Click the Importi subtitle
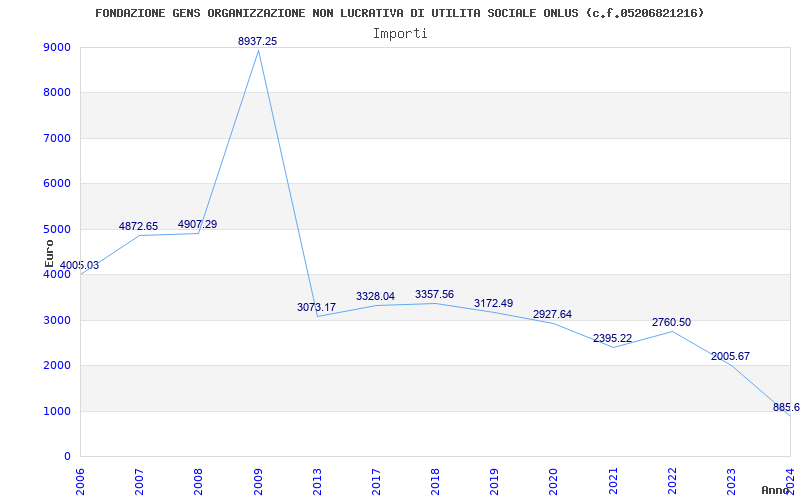Image resolution: width=800 pixels, height=500 pixels. coord(400,34)
